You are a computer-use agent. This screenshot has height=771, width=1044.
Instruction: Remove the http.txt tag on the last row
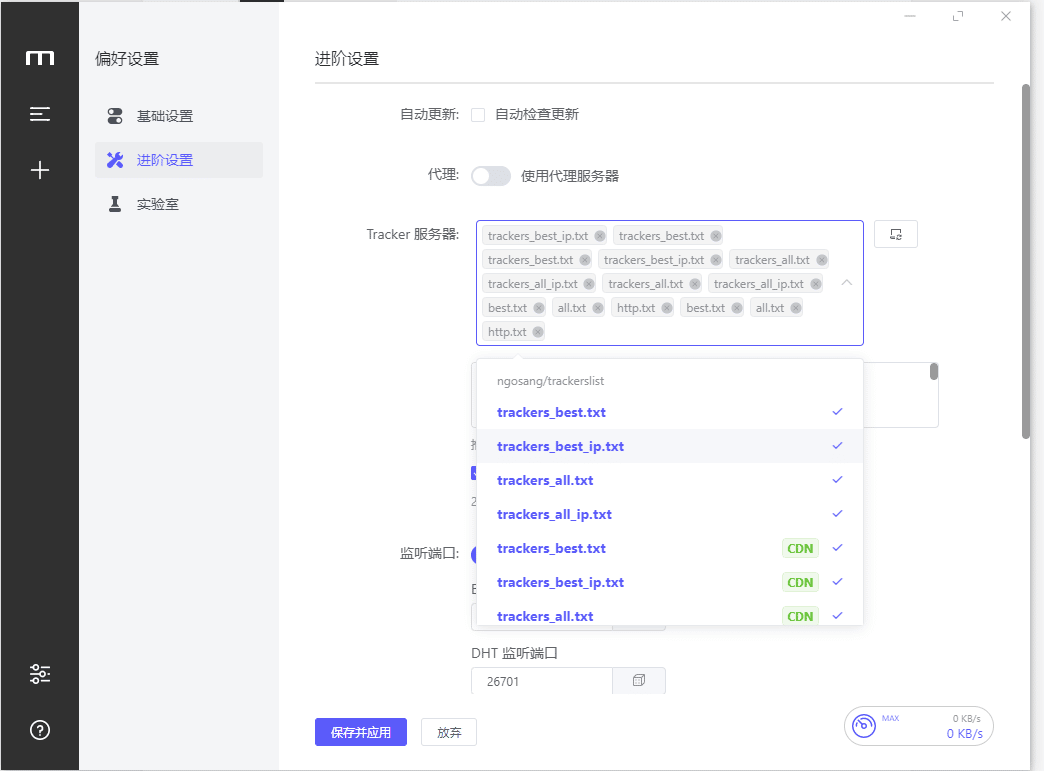point(538,332)
